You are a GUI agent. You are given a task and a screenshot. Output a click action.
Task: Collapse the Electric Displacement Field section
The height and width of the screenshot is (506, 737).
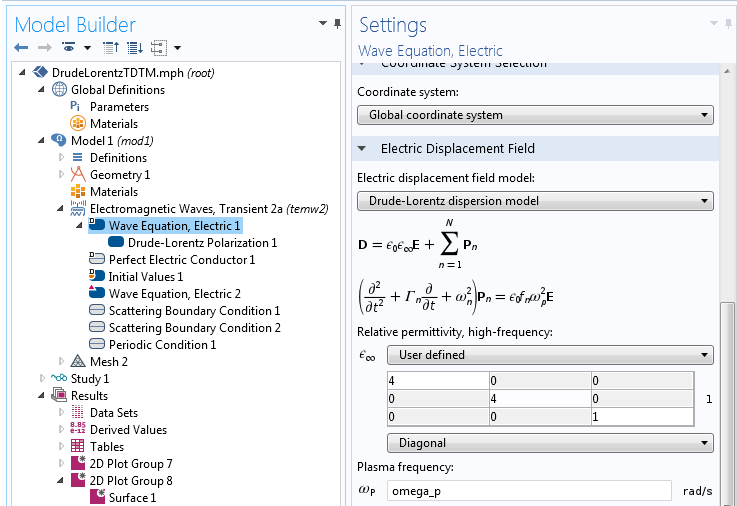362,149
